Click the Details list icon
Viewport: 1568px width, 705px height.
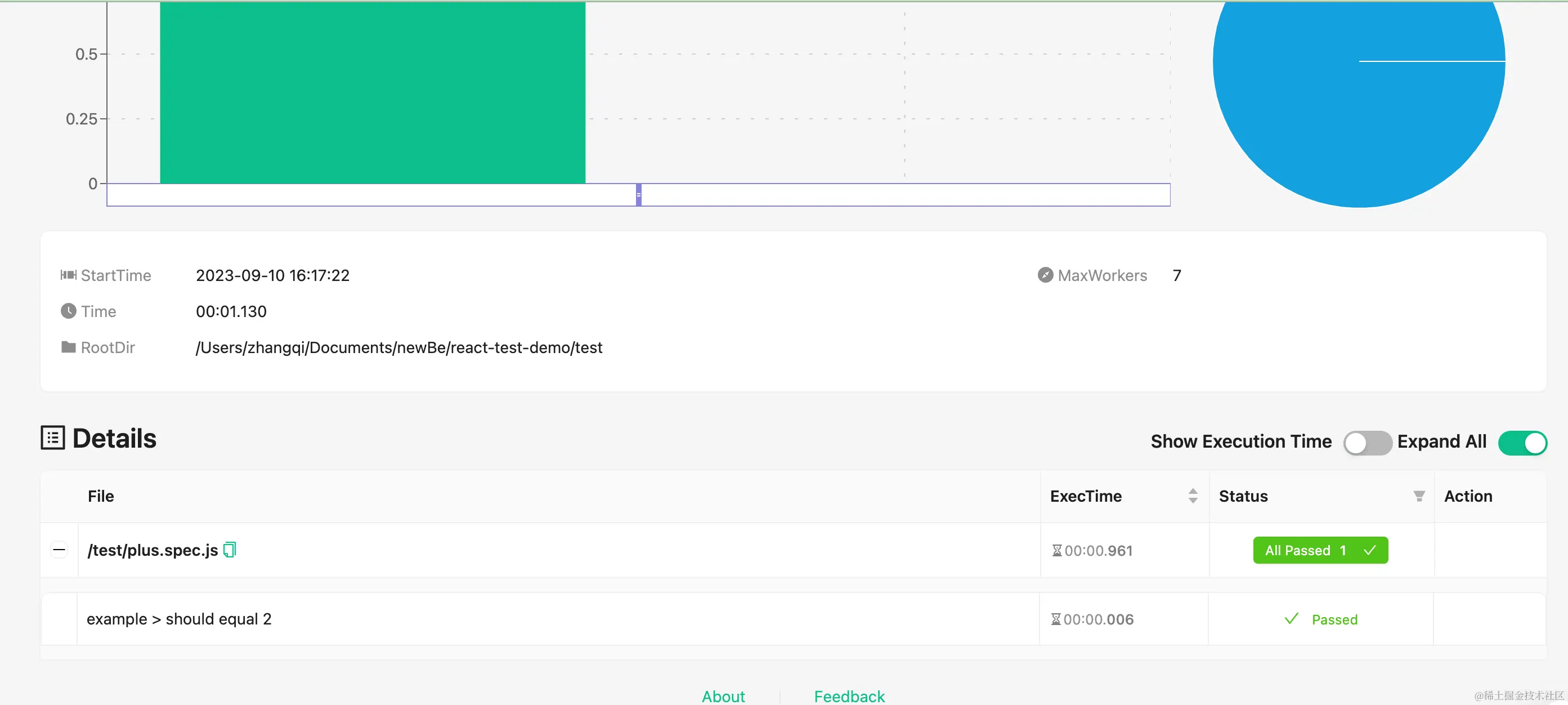point(53,438)
